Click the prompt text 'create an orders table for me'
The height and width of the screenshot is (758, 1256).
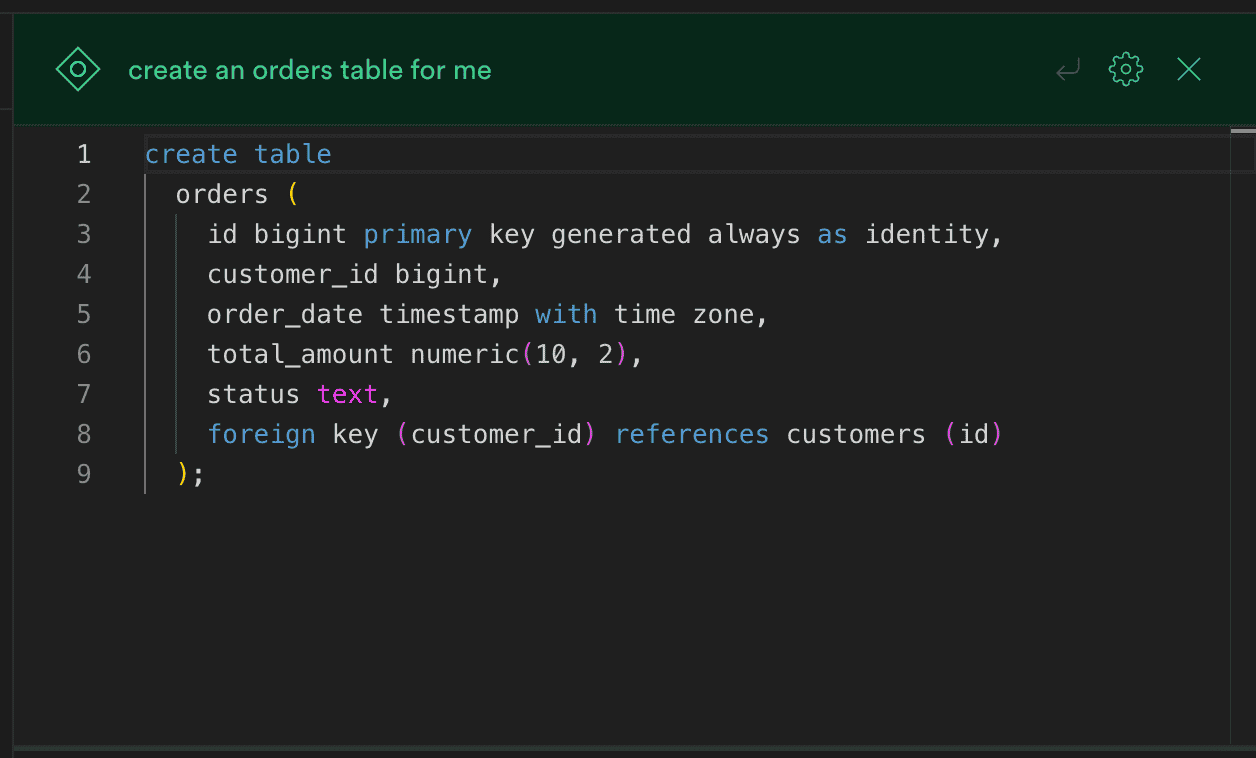click(x=310, y=70)
